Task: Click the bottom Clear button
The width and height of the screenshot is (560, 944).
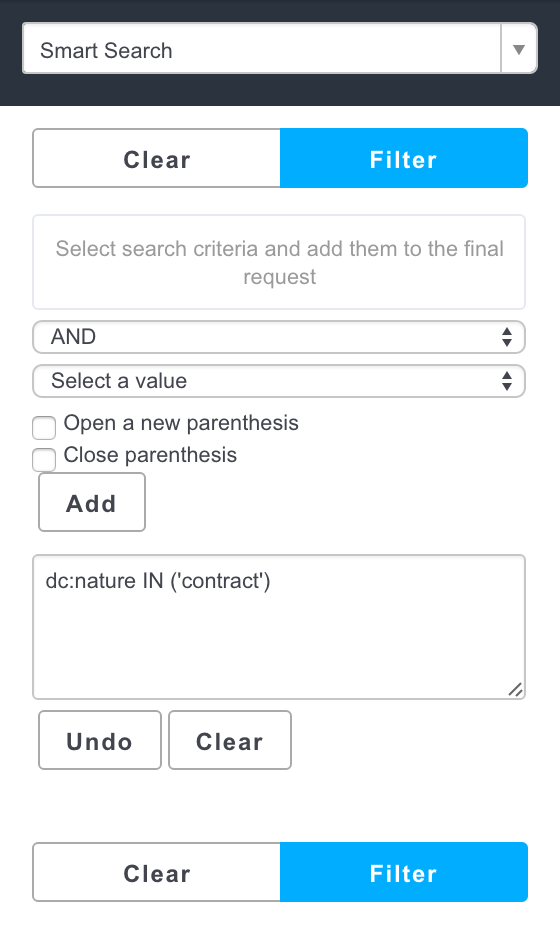Action: [157, 872]
